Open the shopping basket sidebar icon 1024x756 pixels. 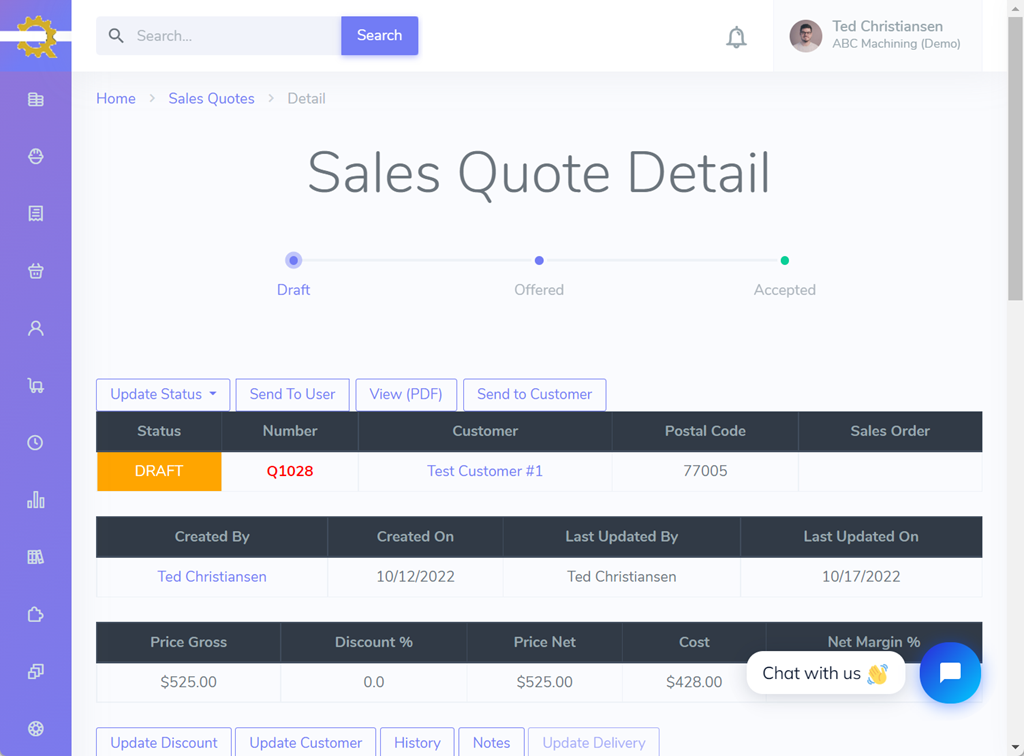click(x=36, y=271)
